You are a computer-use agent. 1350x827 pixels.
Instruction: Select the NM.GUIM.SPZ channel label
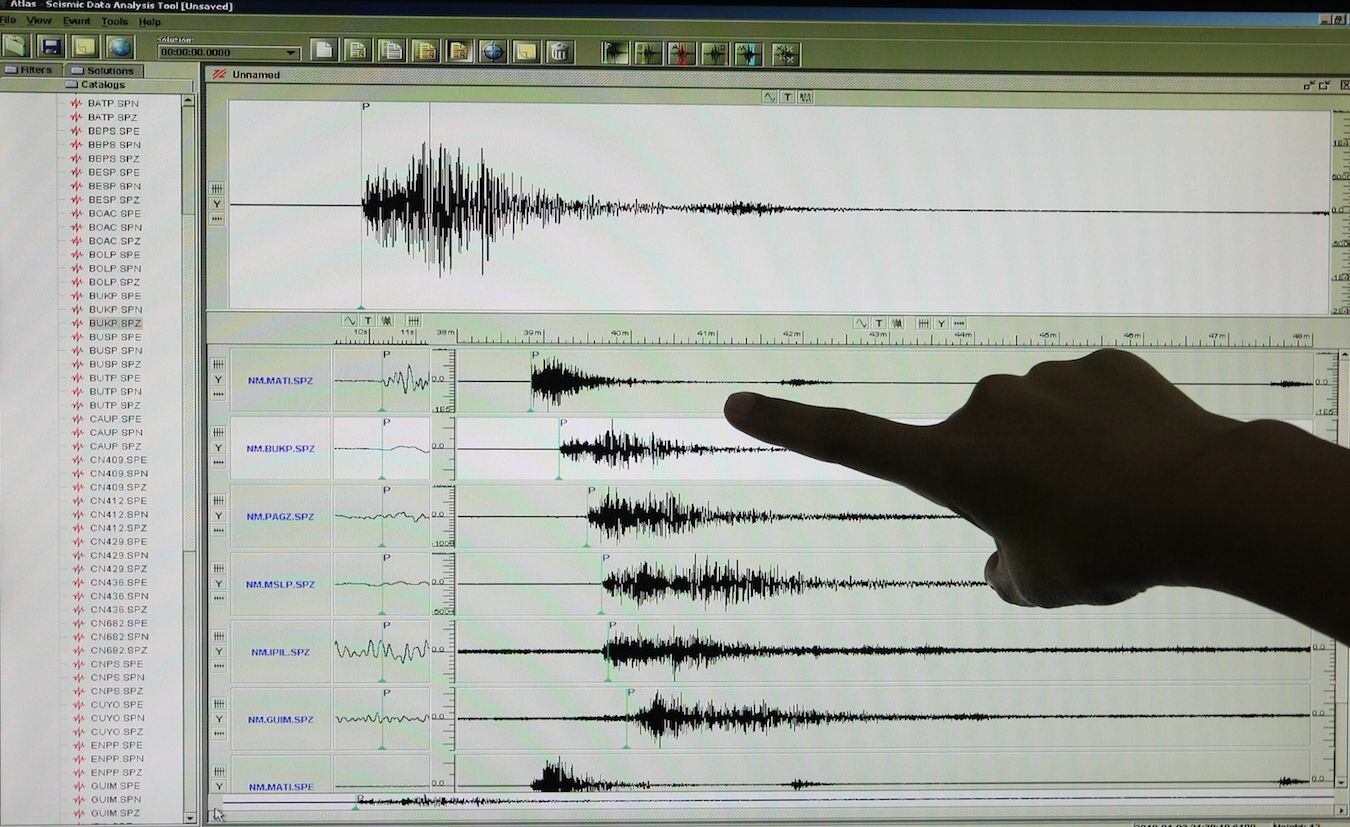pos(280,720)
